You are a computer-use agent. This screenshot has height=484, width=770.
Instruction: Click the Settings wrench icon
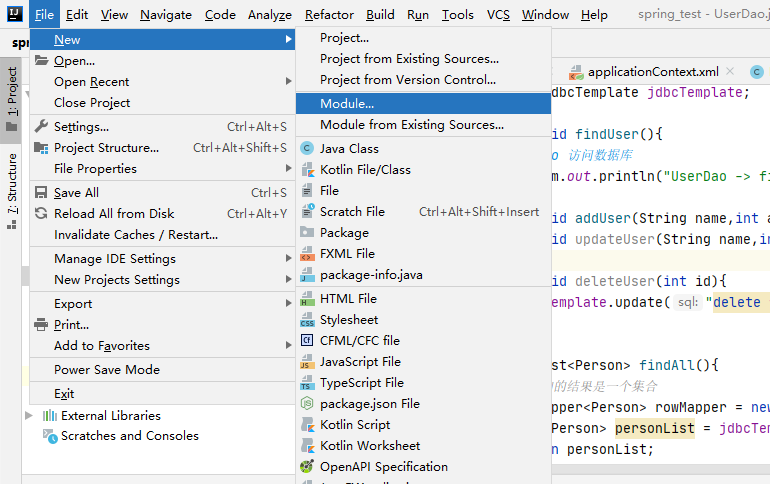coord(41,127)
